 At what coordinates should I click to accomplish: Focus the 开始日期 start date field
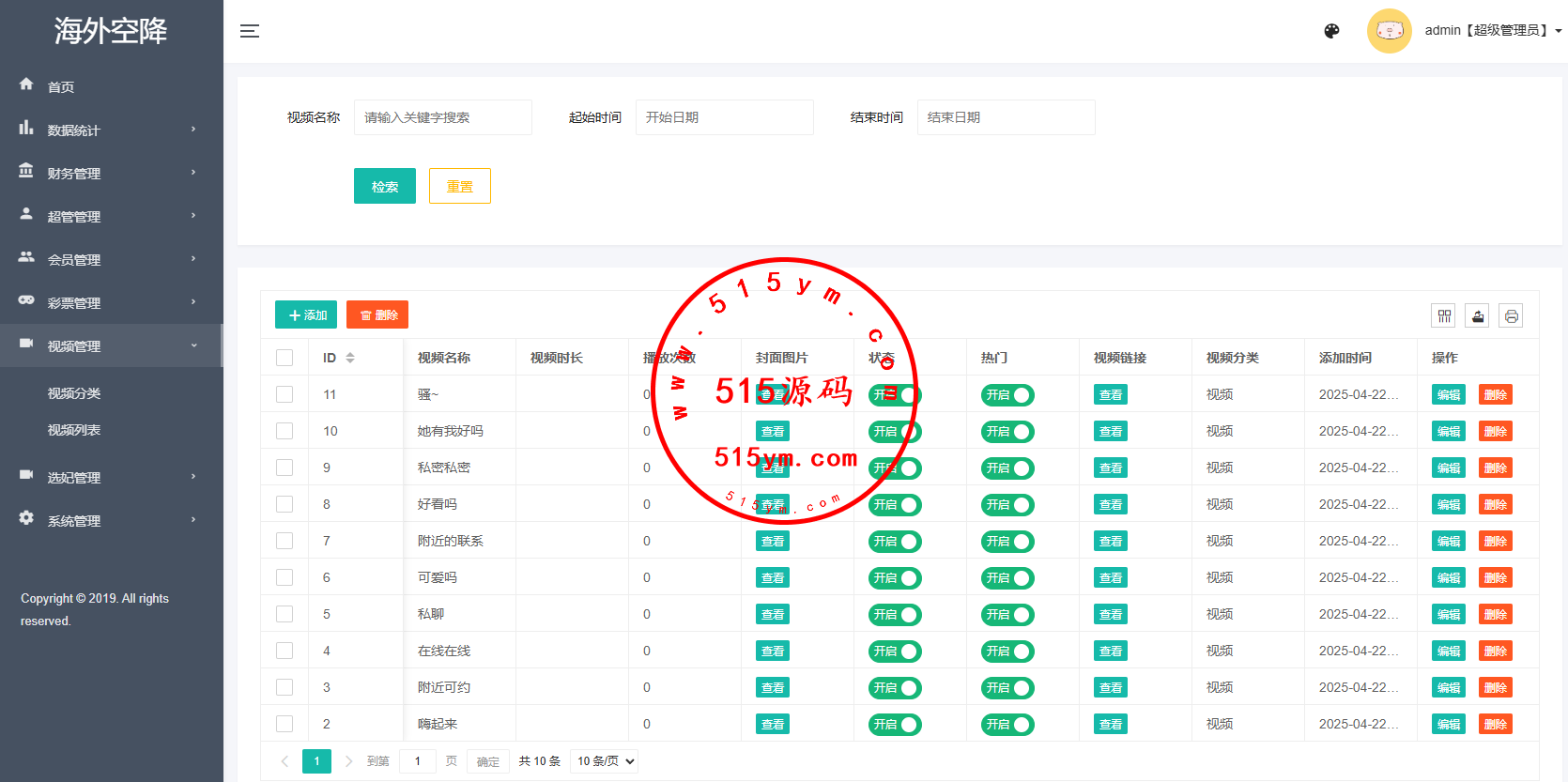(725, 117)
